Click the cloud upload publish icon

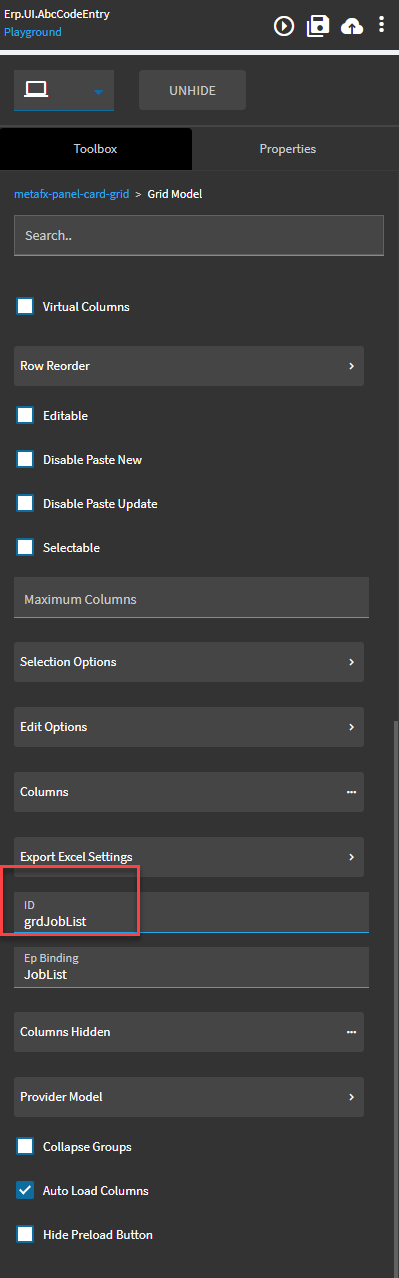(x=352, y=26)
